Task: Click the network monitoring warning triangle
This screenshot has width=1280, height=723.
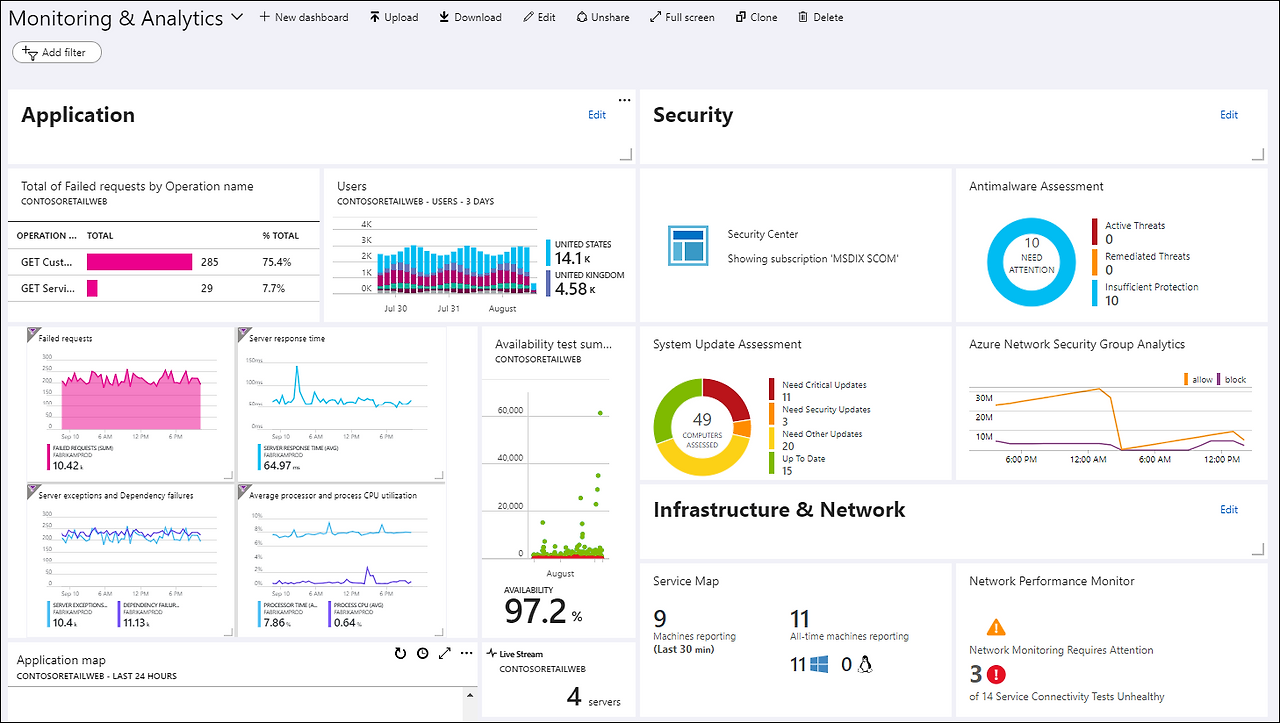Action: [x=996, y=627]
